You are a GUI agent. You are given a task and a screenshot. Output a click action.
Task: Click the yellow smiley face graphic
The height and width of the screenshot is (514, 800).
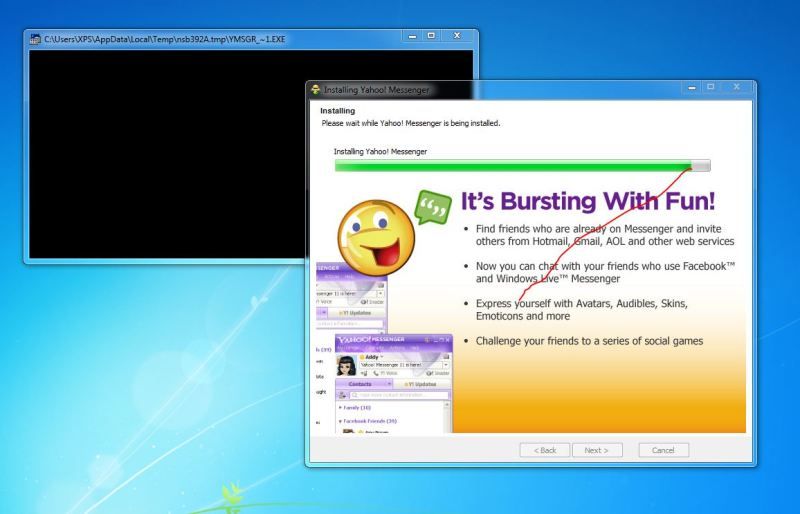376,238
